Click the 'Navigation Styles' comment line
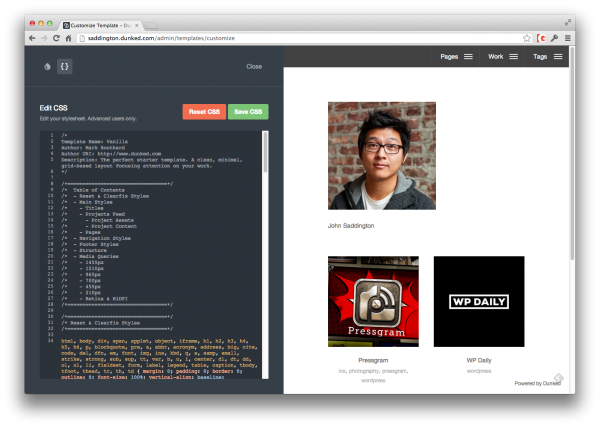The image size is (600, 428). pos(96,238)
